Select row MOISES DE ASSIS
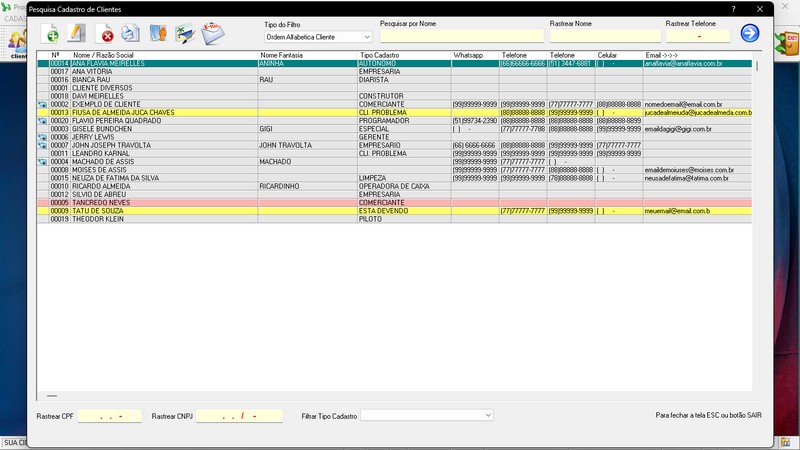The height and width of the screenshot is (450, 800). (x=394, y=170)
